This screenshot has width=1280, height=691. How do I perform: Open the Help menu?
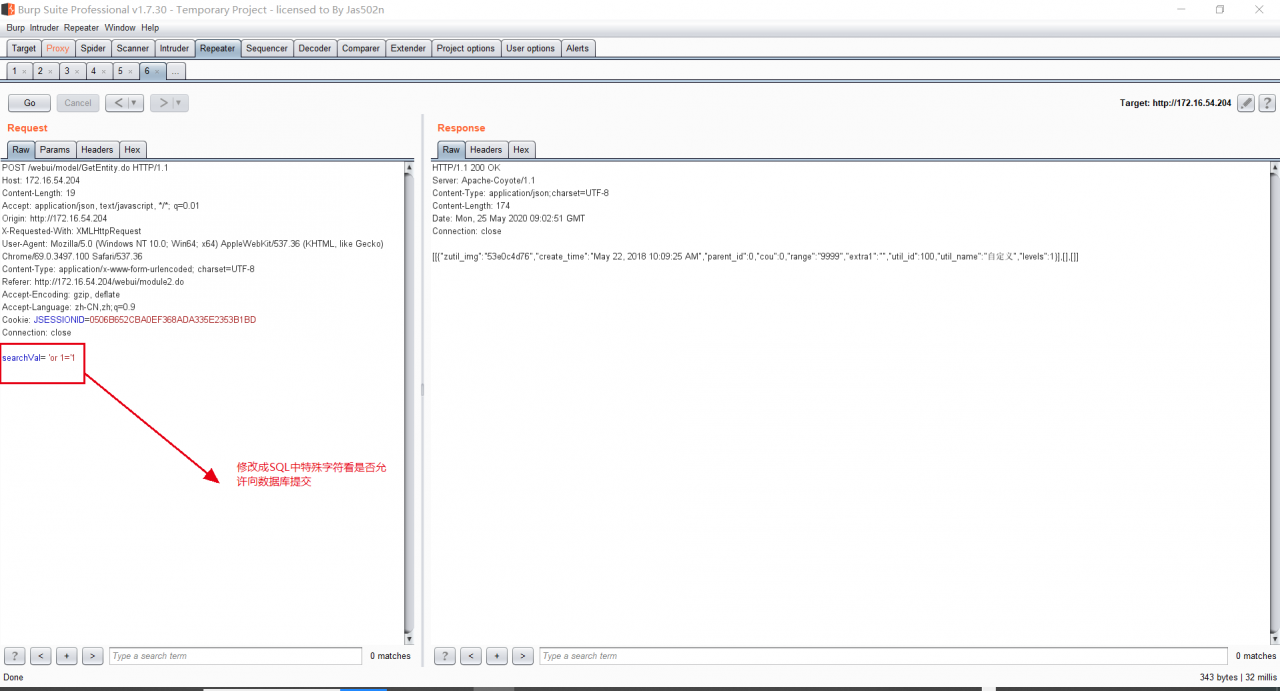150,28
